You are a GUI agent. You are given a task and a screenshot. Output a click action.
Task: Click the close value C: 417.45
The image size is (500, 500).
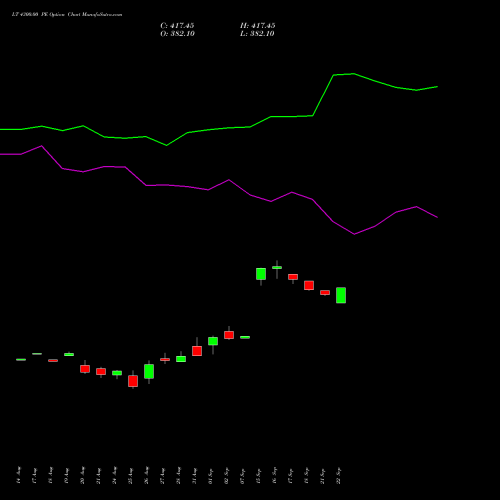[177, 26]
